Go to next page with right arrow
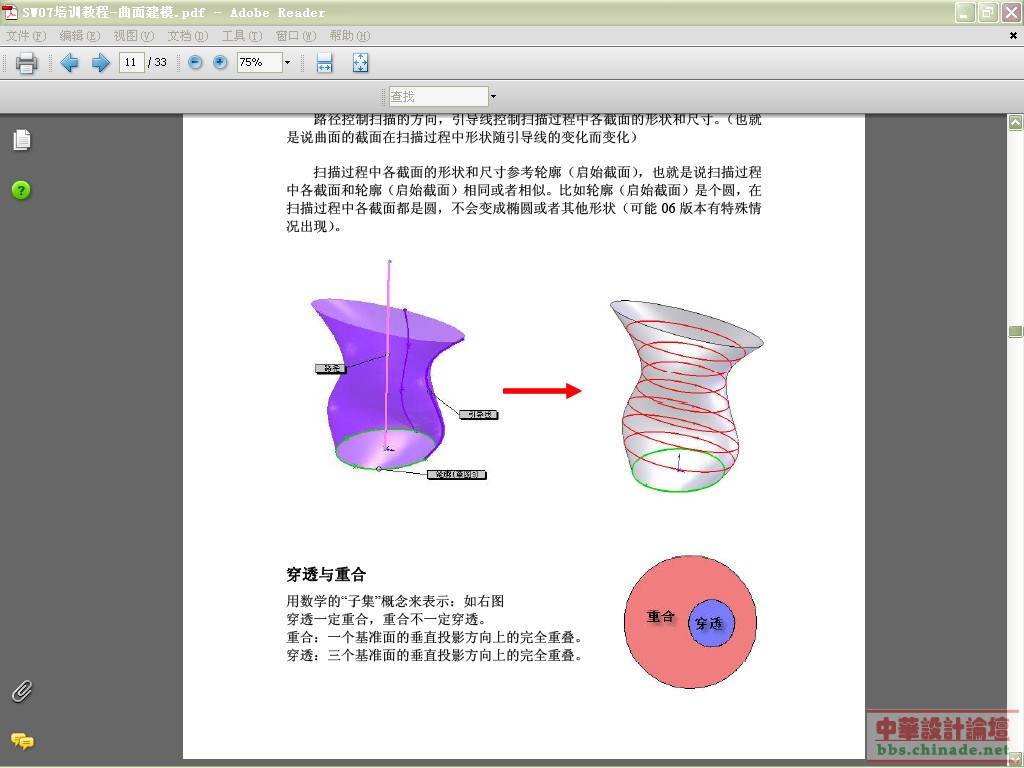 pyautogui.click(x=101, y=63)
